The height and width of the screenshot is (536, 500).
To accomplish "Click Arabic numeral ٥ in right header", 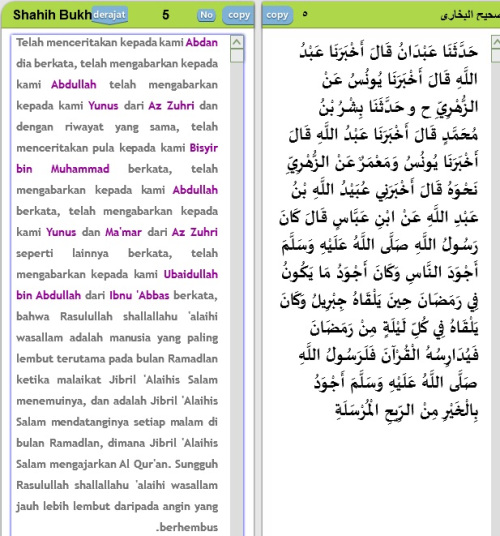I will (x=305, y=14).
